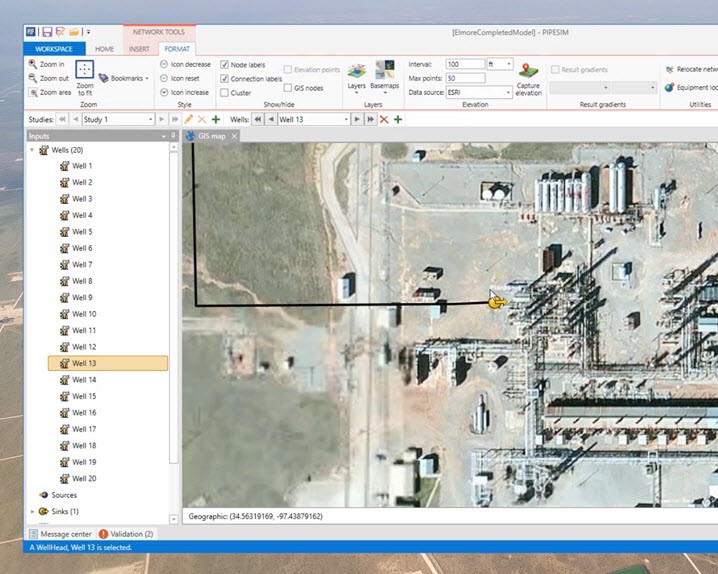This screenshot has width=718, height=574.
Task: Open the INSERT ribbon tab
Action: click(138, 48)
